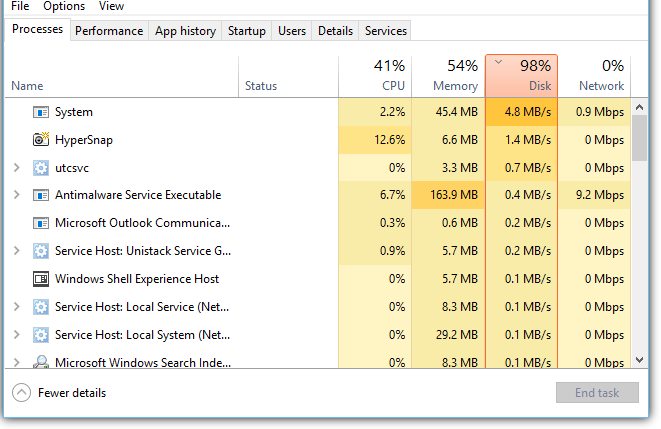Click the scrollbar down arrow
The height and width of the screenshot is (429, 661).
pos(640,360)
